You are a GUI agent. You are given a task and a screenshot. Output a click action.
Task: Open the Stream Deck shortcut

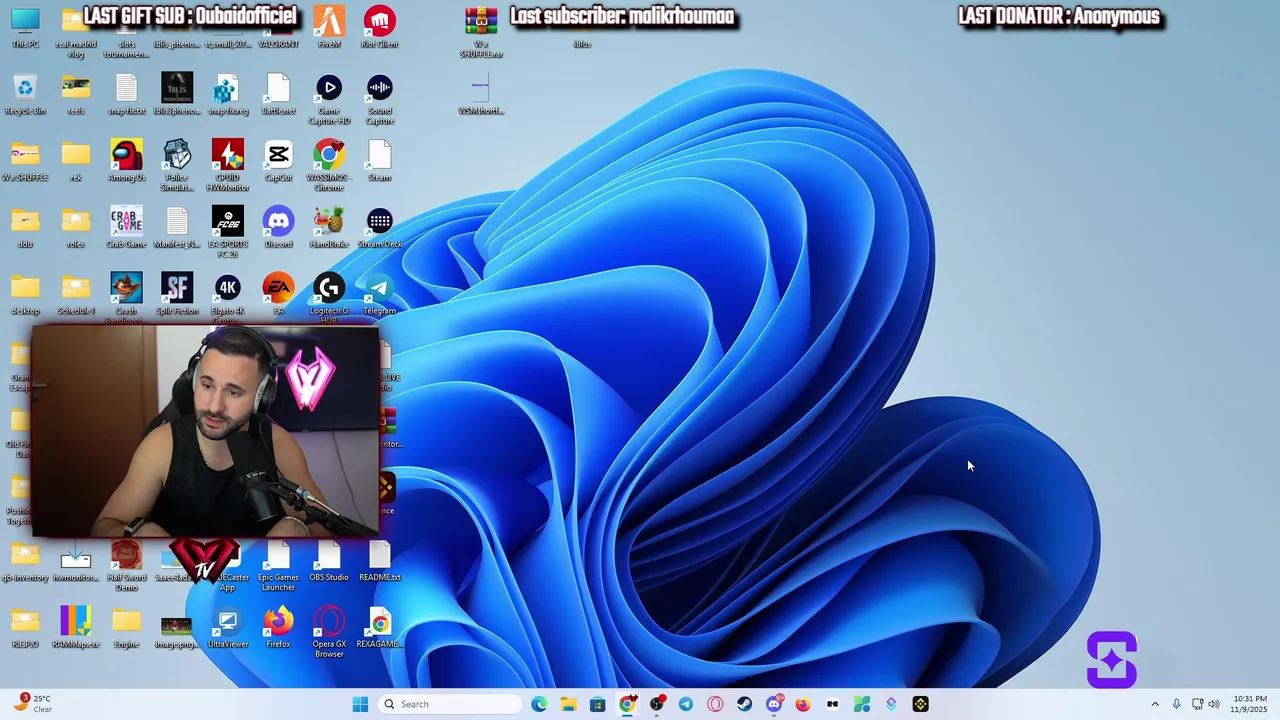[x=380, y=228]
